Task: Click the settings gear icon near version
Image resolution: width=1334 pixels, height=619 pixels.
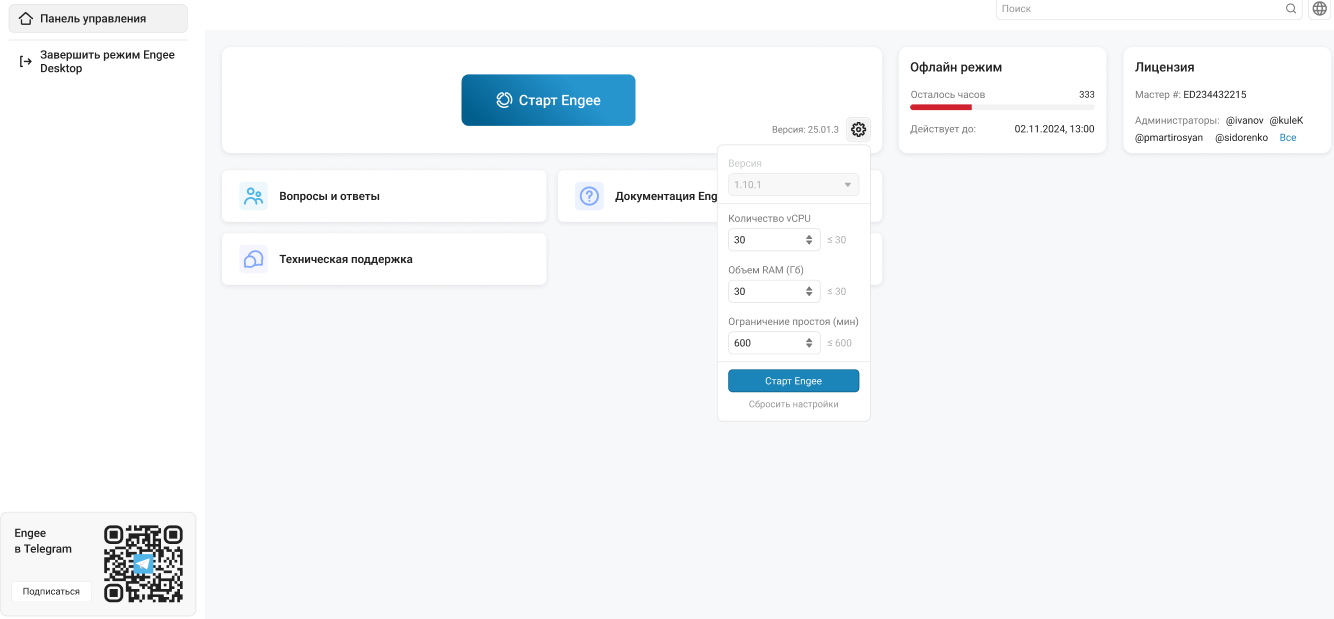Action: tap(858, 129)
